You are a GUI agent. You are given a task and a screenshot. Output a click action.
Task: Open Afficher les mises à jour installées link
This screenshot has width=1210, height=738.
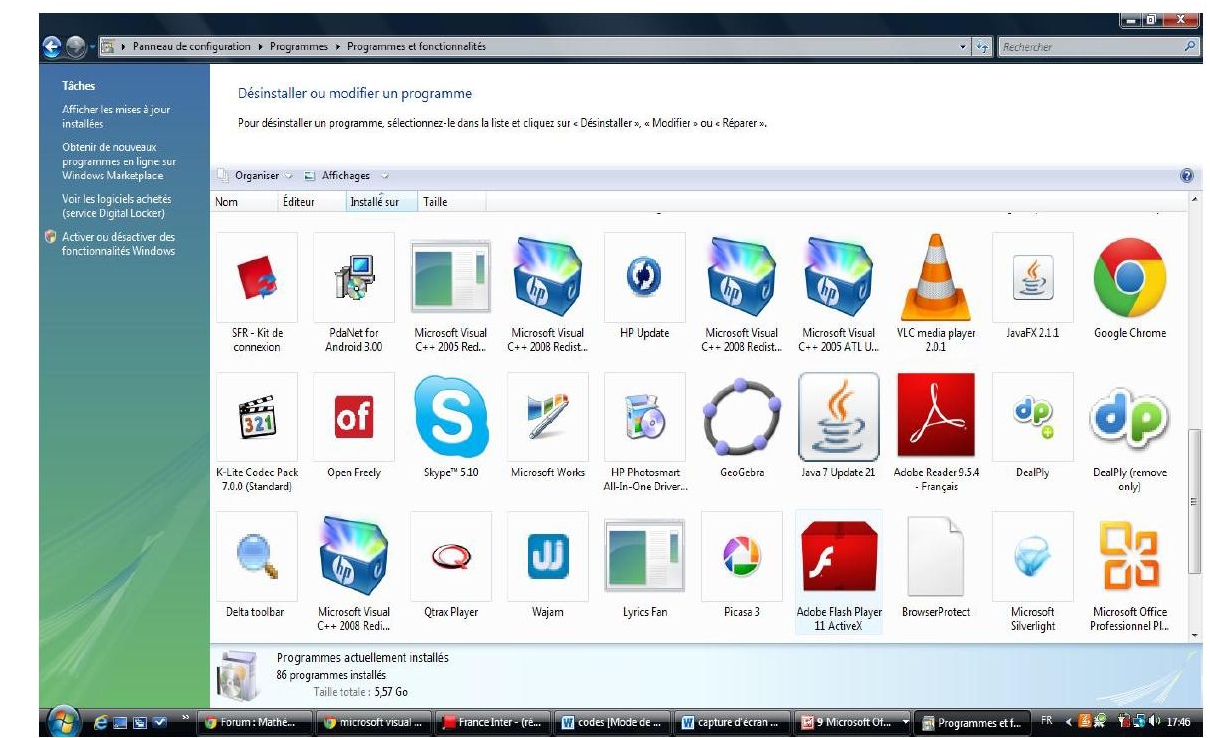(x=116, y=117)
